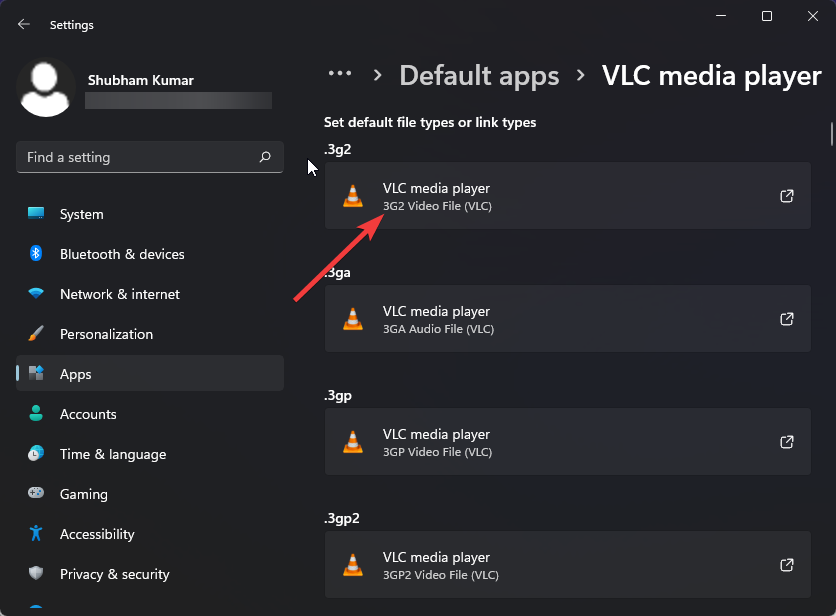Click the Network wifi icon
Image resolution: width=836 pixels, height=616 pixels.
[x=36, y=293]
